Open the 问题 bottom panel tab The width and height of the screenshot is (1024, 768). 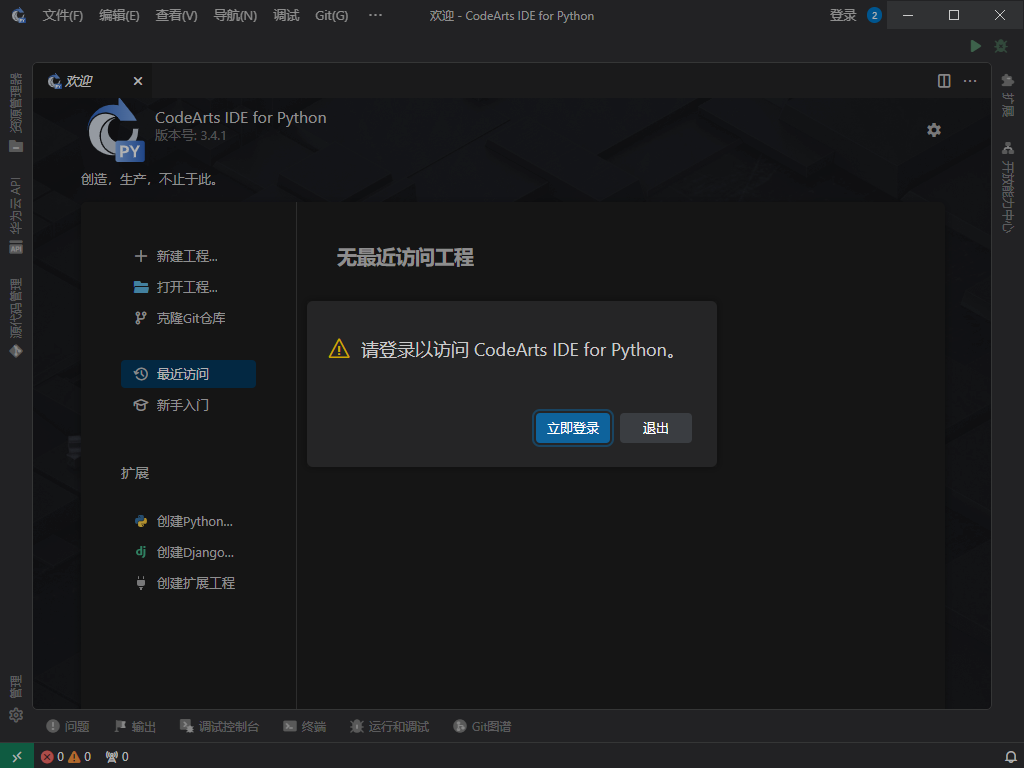click(x=68, y=726)
